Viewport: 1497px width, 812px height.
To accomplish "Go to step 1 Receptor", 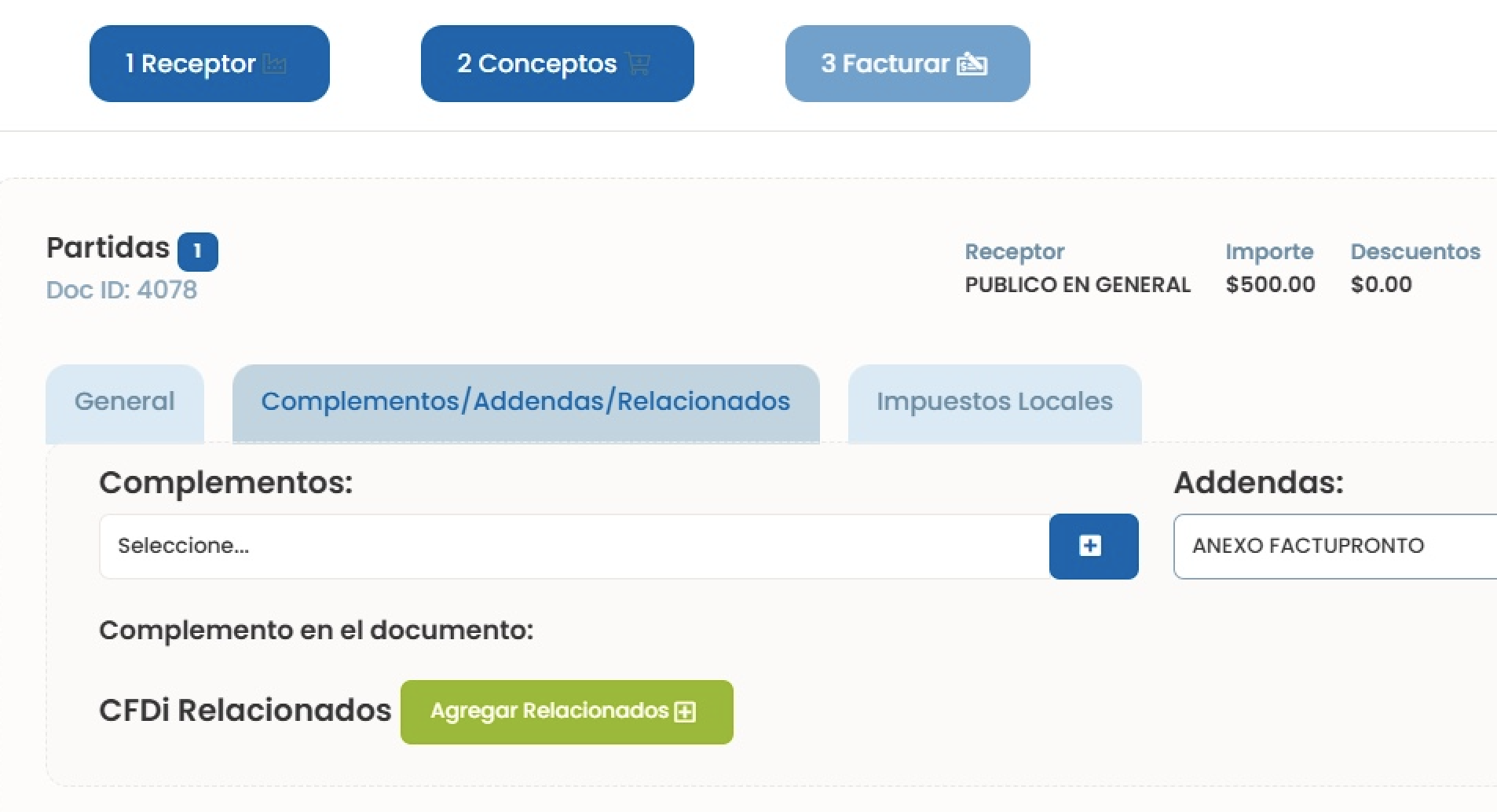I will click(209, 64).
